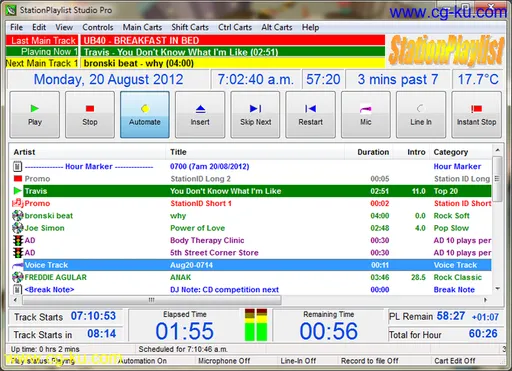Click the disc icon beside Joe Simon
This screenshot has height=371, width=512.
[x=17, y=228]
